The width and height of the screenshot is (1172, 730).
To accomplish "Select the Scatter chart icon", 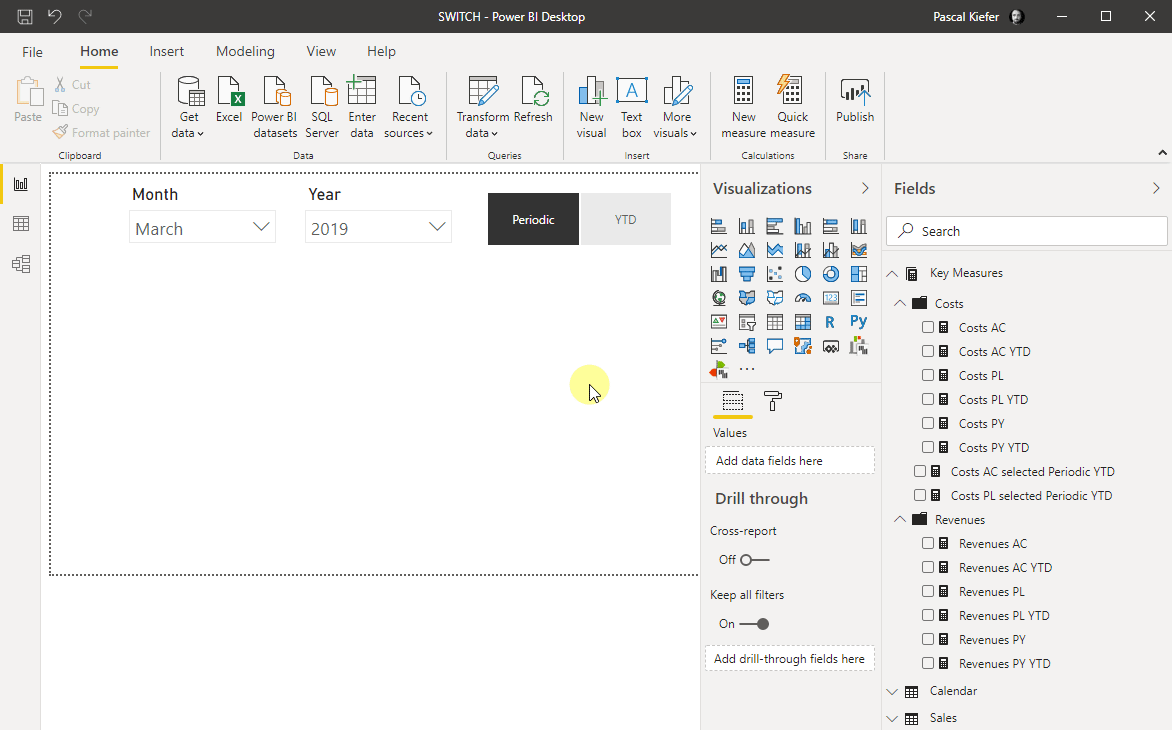I will click(x=775, y=274).
